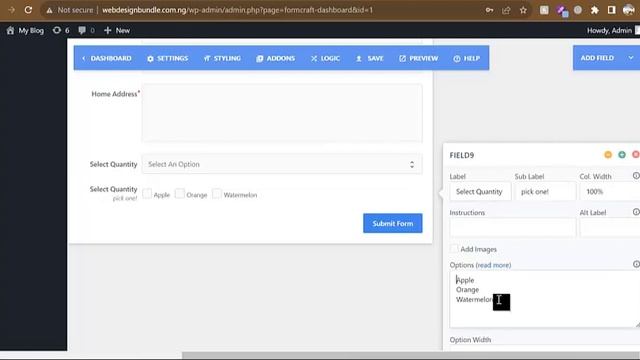Expand the Add Field dropdown arrow

coord(631,58)
